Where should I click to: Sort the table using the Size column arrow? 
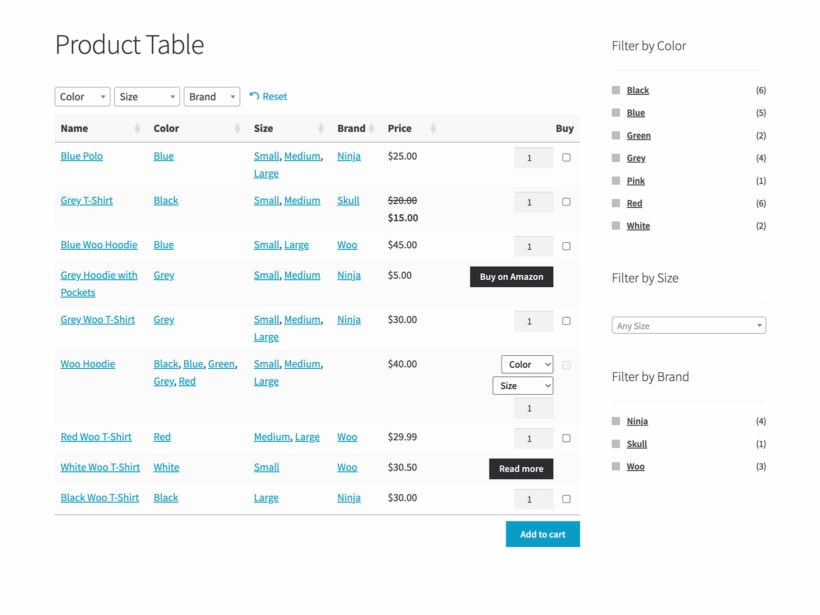coord(322,128)
